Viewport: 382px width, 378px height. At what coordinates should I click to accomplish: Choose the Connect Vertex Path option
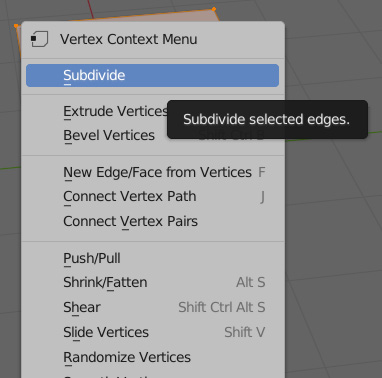pyautogui.click(x=152, y=197)
